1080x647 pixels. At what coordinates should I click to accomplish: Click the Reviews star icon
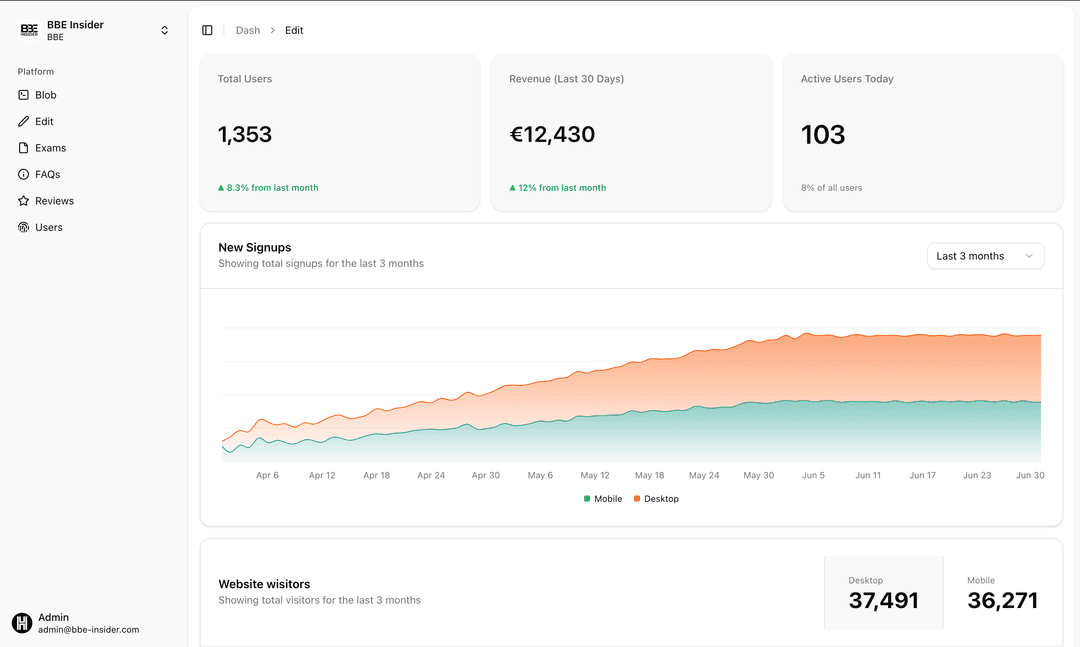click(23, 201)
